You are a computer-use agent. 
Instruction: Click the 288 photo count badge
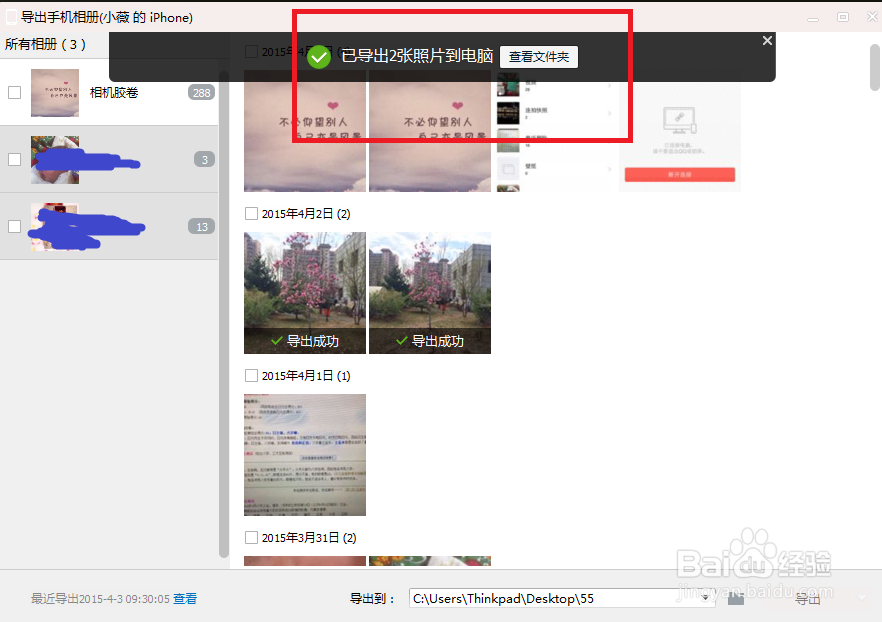(201, 93)
